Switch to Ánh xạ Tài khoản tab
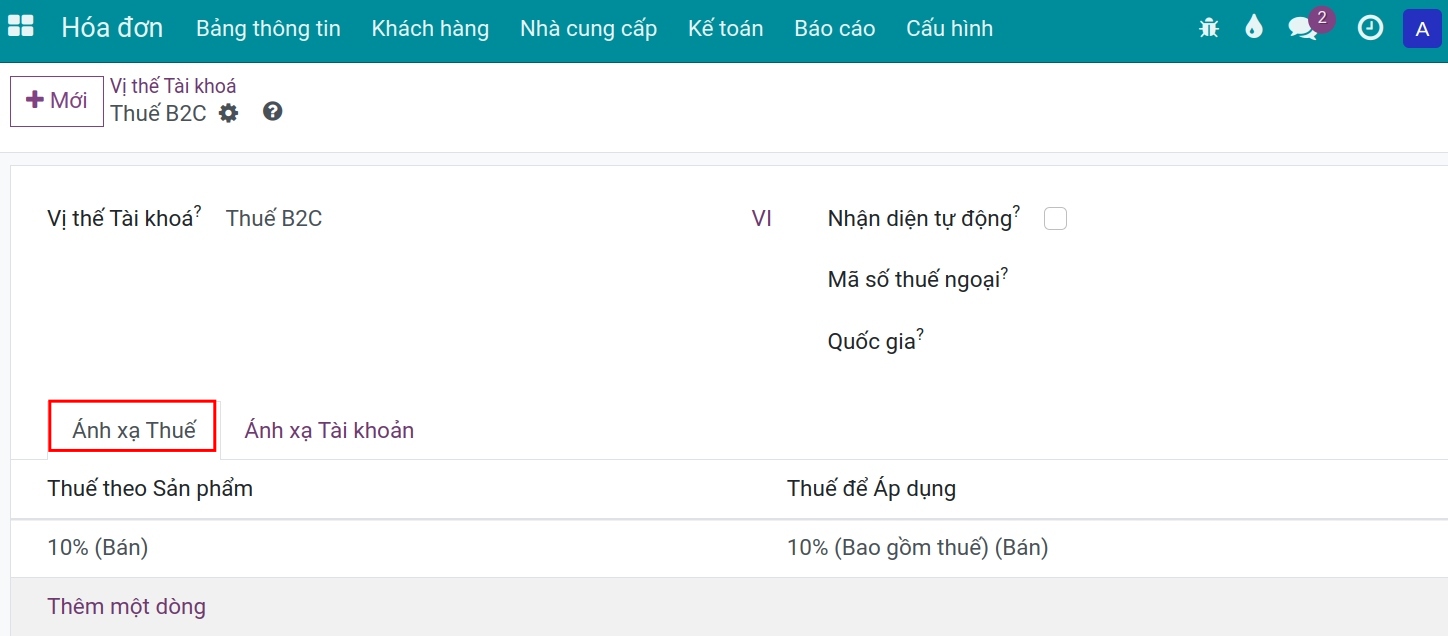1448x636 pixels. click(x=329, y=430)
